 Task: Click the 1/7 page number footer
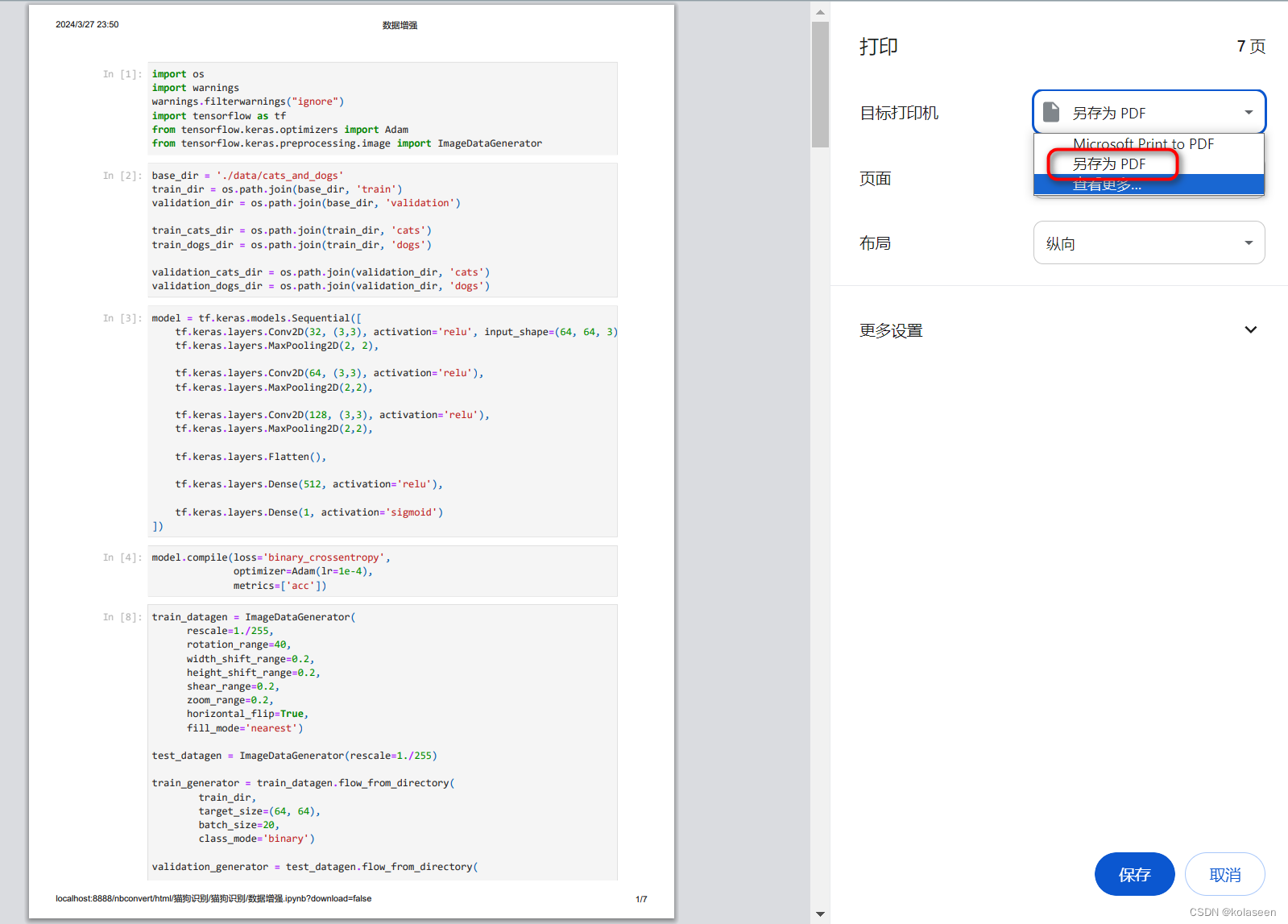641,899
